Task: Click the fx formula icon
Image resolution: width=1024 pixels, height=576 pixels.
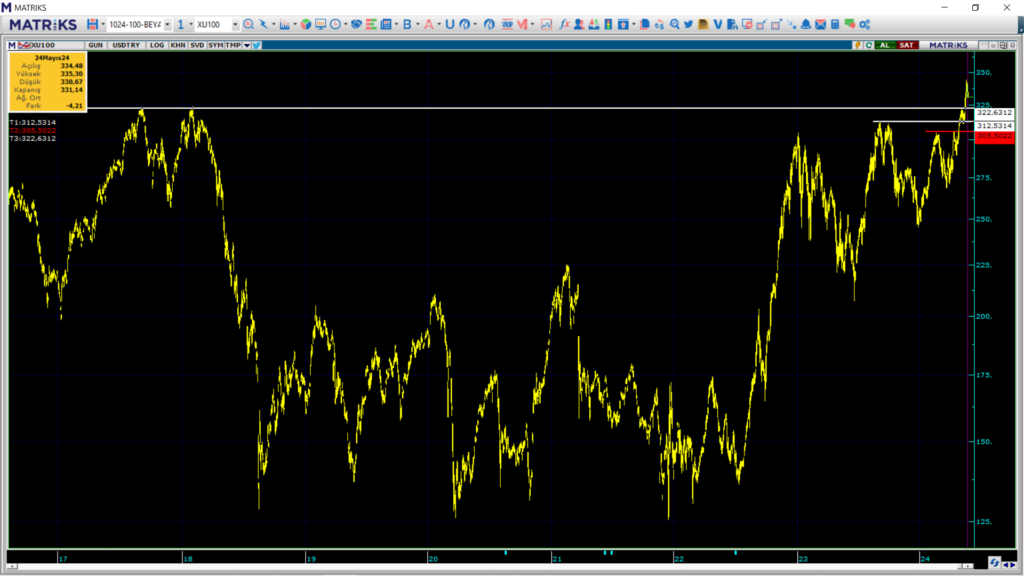Action: pyautogui.click(x=565, y=24)
